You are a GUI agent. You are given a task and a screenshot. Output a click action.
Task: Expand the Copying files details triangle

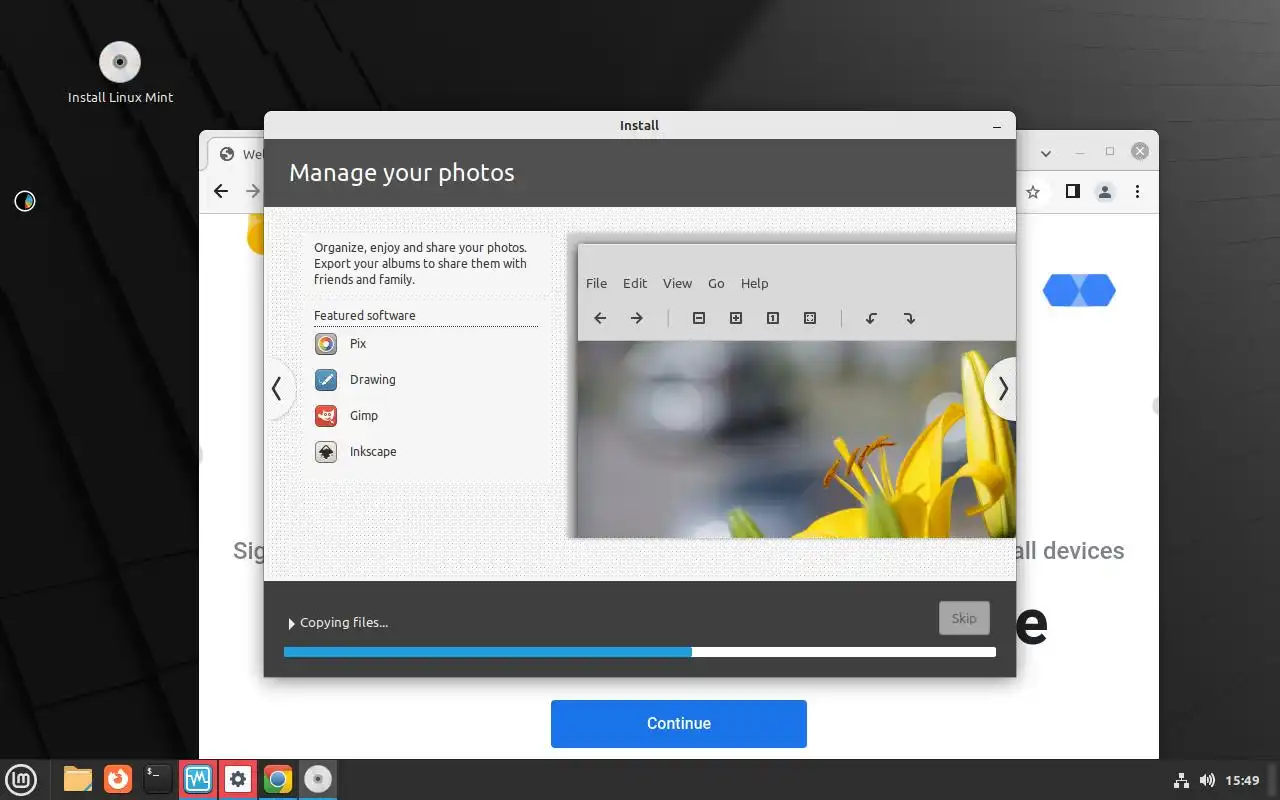click(x=291, y=623)
